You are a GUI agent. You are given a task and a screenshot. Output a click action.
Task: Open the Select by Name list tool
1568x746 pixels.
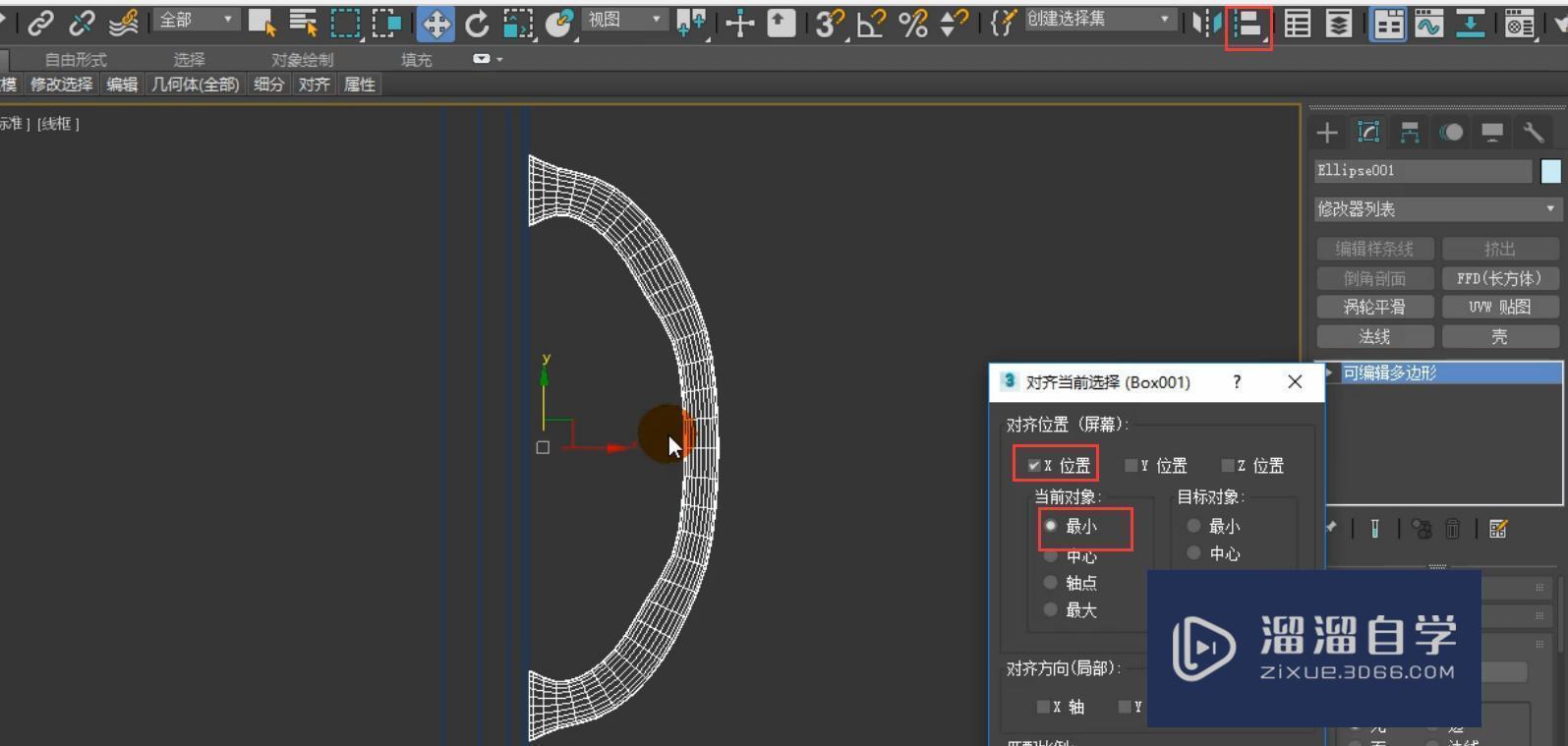coord(304,23)
